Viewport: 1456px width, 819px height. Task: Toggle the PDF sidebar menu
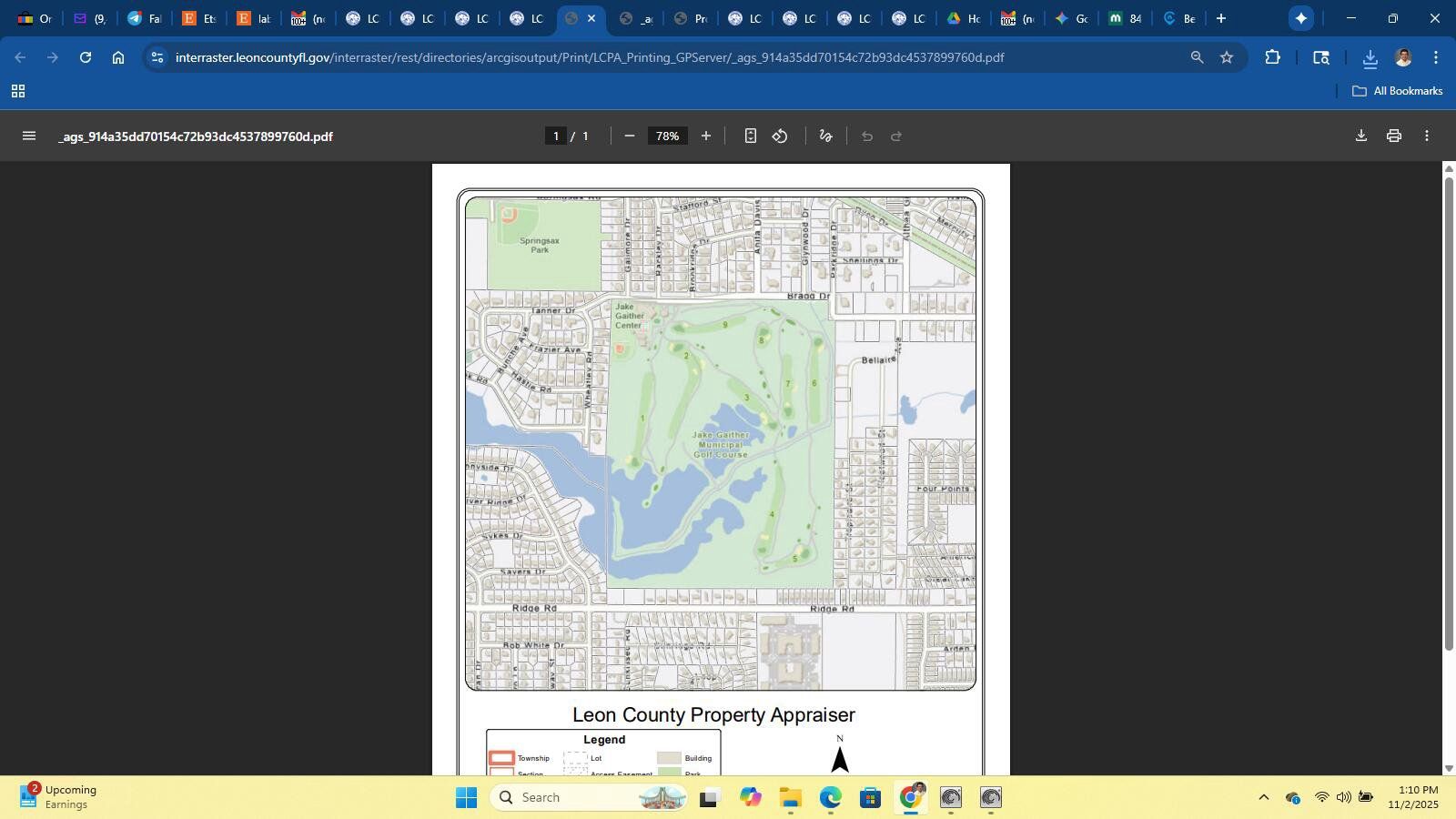click(x=29, y=136)
